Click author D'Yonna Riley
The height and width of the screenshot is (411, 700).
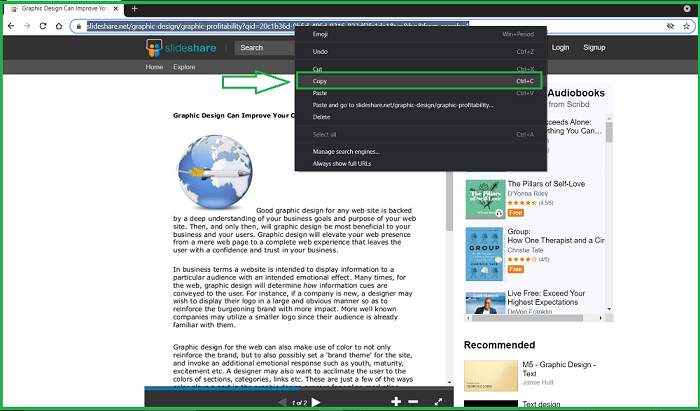pos(527,194)
